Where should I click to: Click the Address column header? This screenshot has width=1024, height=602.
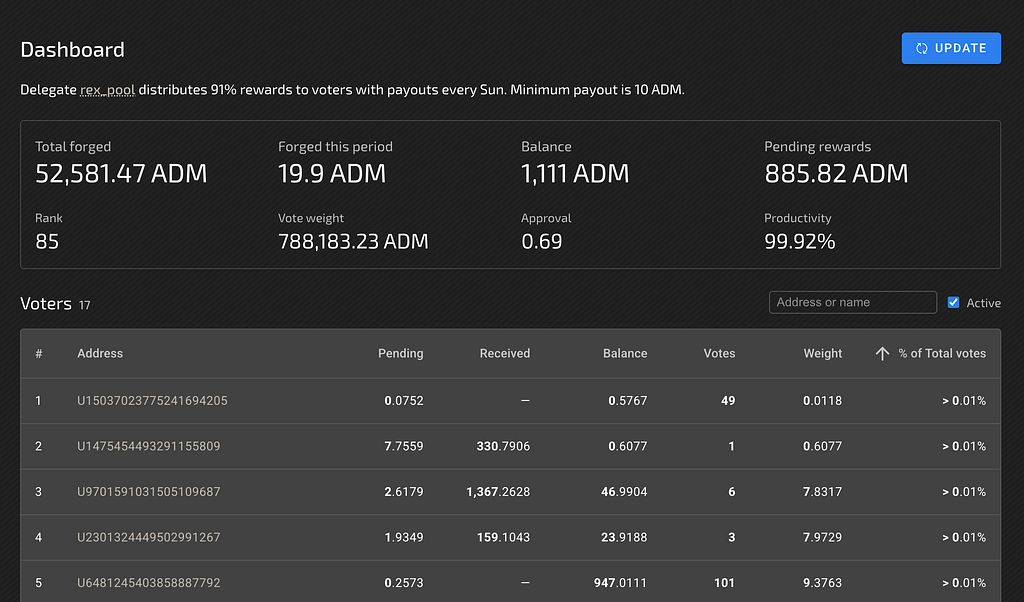(x=100, y=353)
